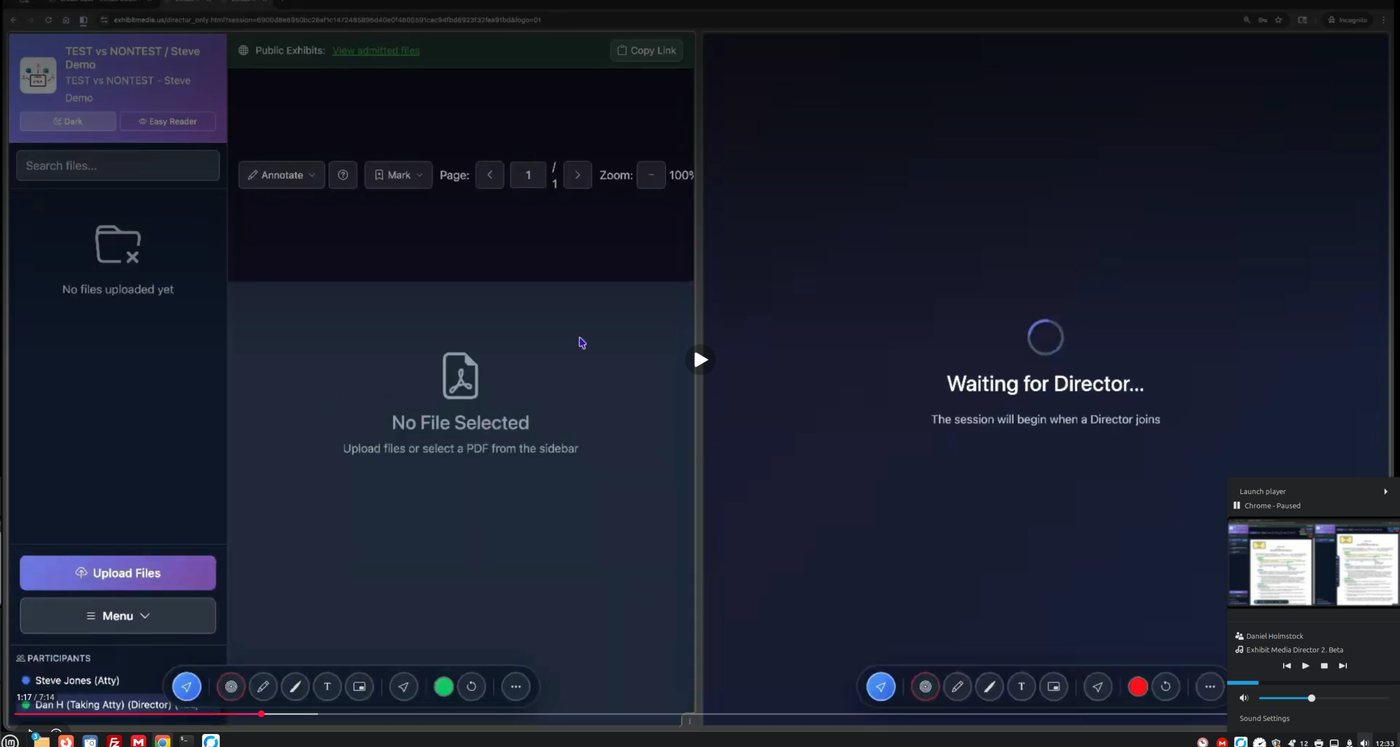Stop playback in the sound applet
This screenshot has height=747, width=1400.
pos(1324,666)
